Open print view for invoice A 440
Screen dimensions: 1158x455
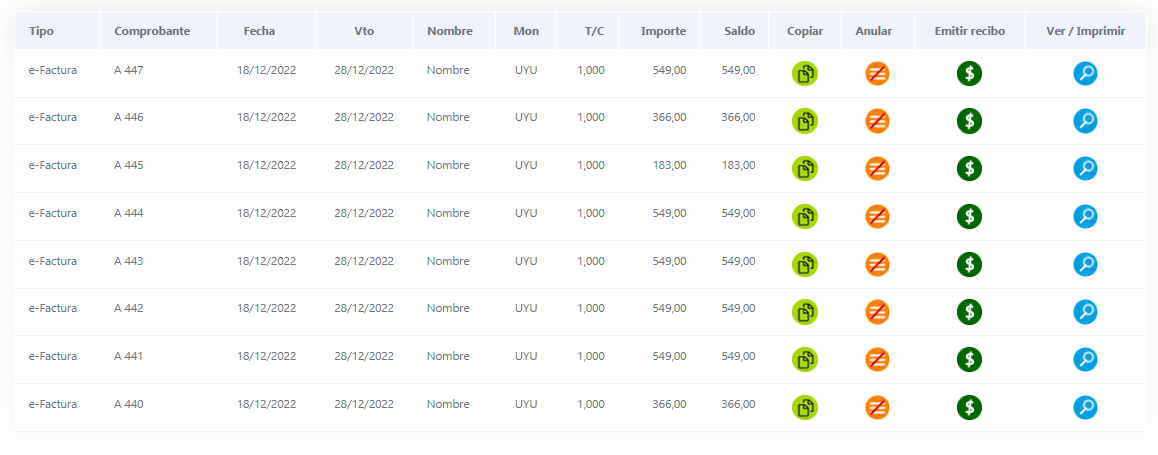point(1085,407)
